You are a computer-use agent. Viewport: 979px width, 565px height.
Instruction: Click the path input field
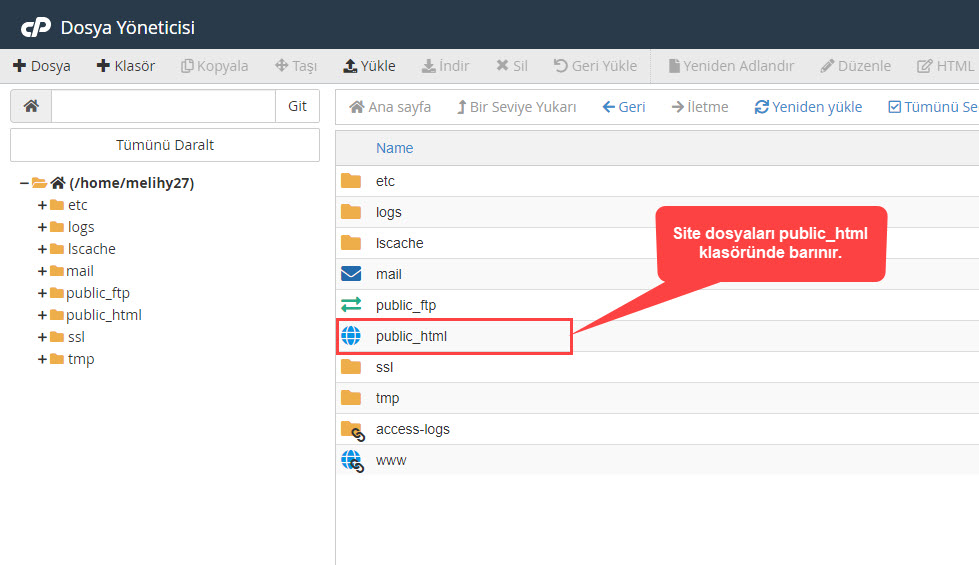[x=163, y=106]
